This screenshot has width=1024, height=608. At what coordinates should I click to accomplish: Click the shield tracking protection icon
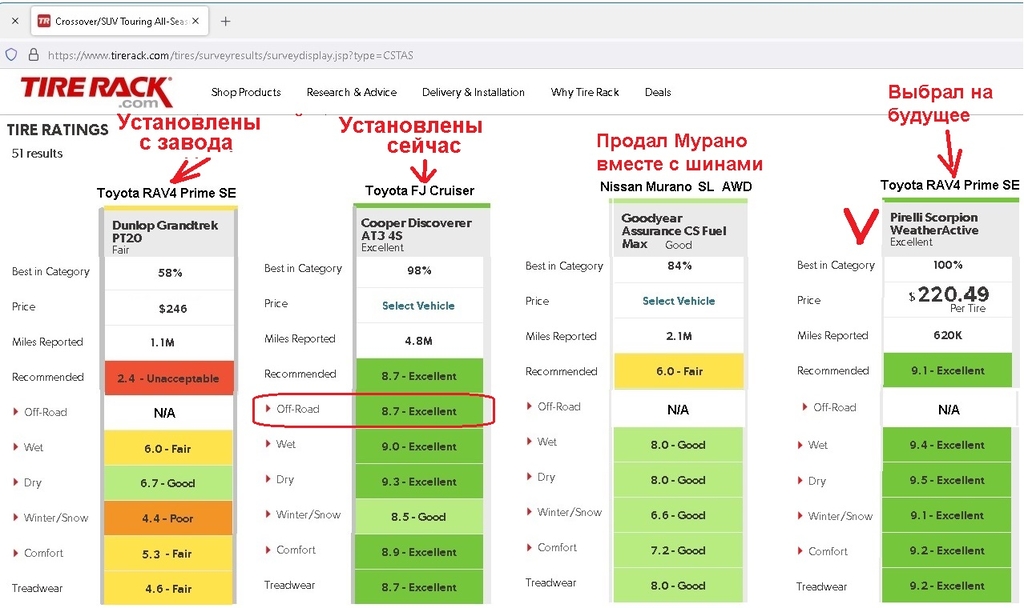tap(12, 55)
